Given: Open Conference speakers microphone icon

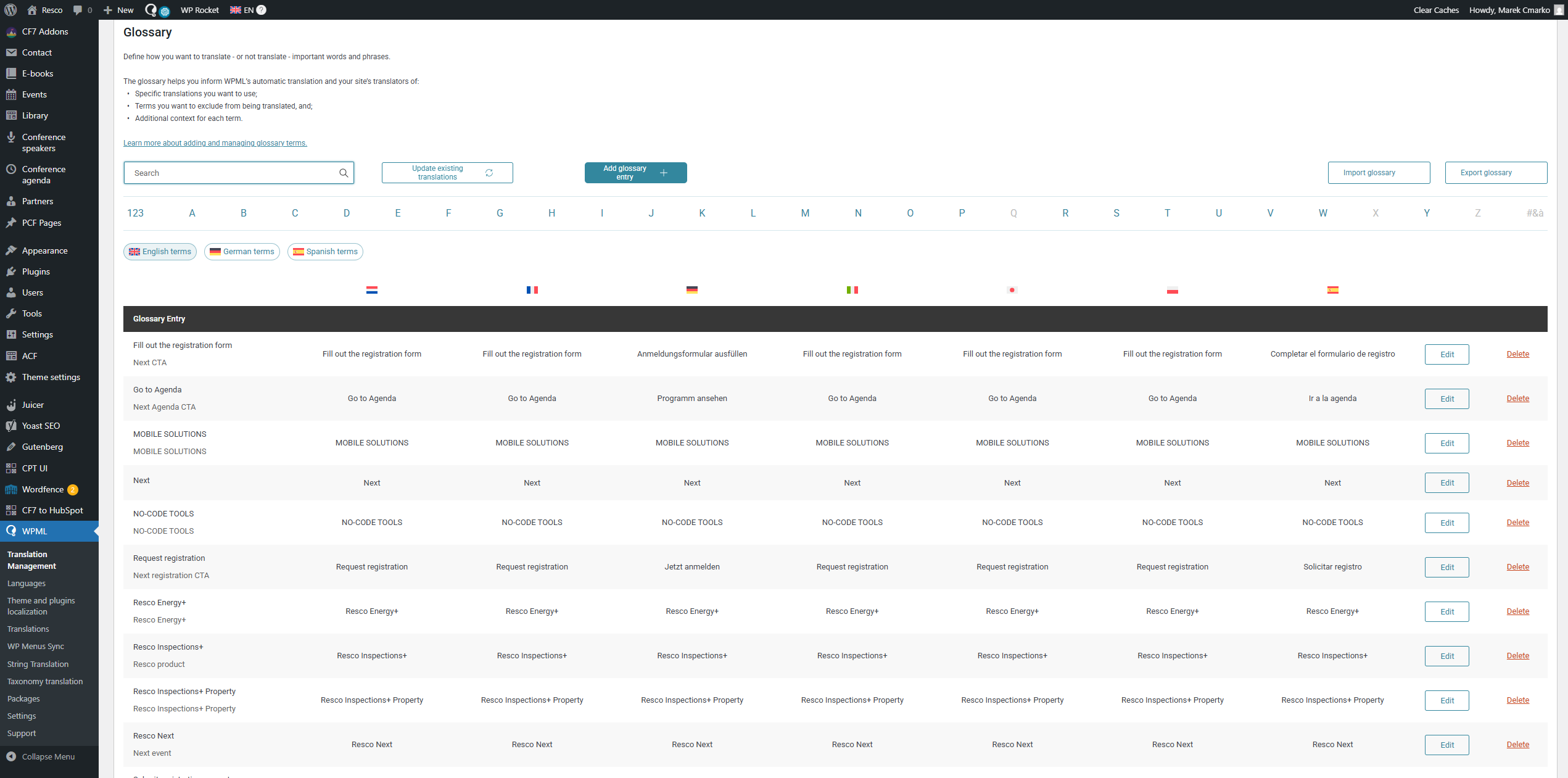Looking at the screenshot, I should click(x=11, y=137).
